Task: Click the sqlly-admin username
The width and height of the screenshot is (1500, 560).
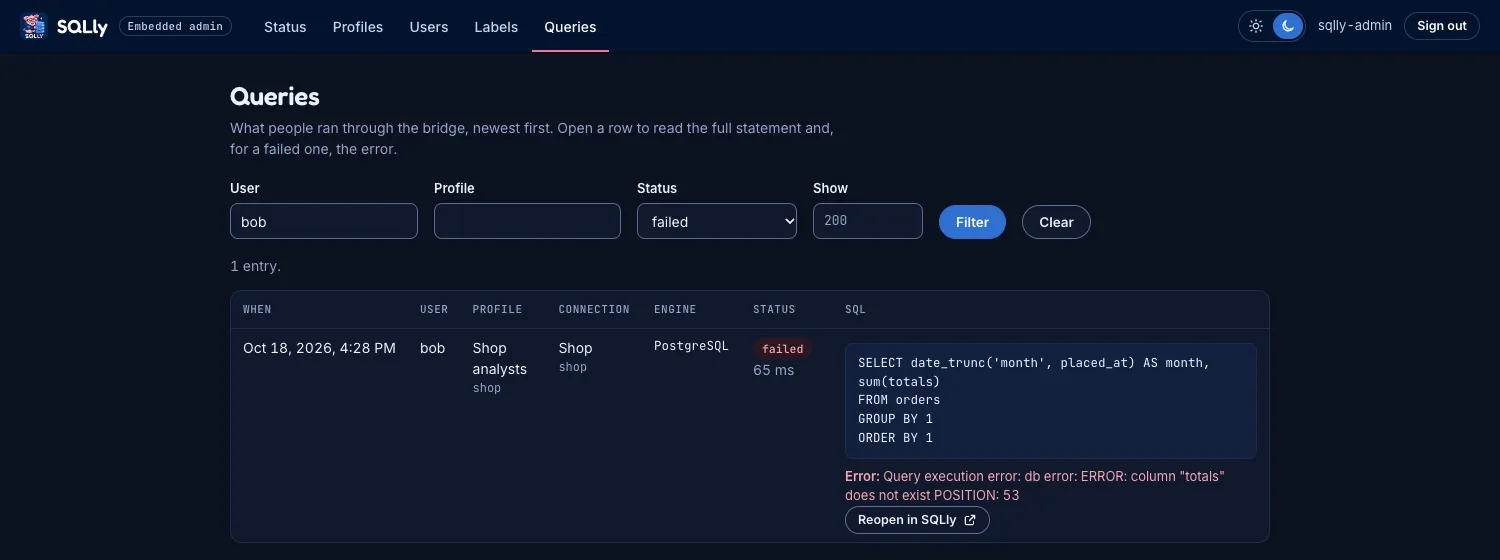Action: click(x=1355, y=25)
